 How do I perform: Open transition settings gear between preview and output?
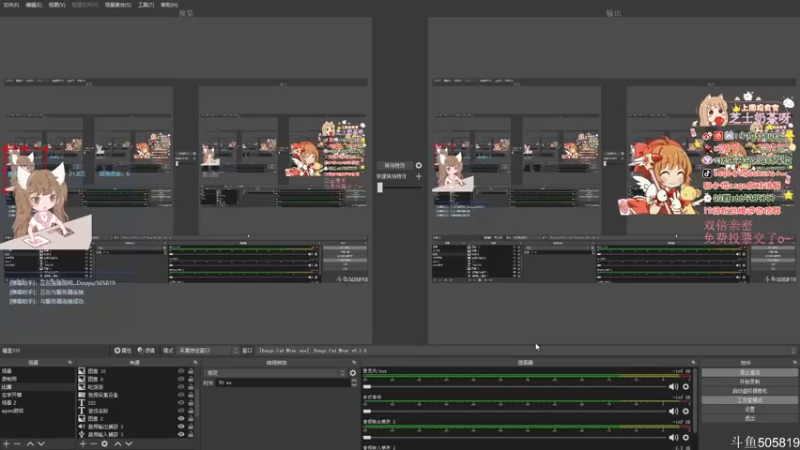tap(419, 165)
